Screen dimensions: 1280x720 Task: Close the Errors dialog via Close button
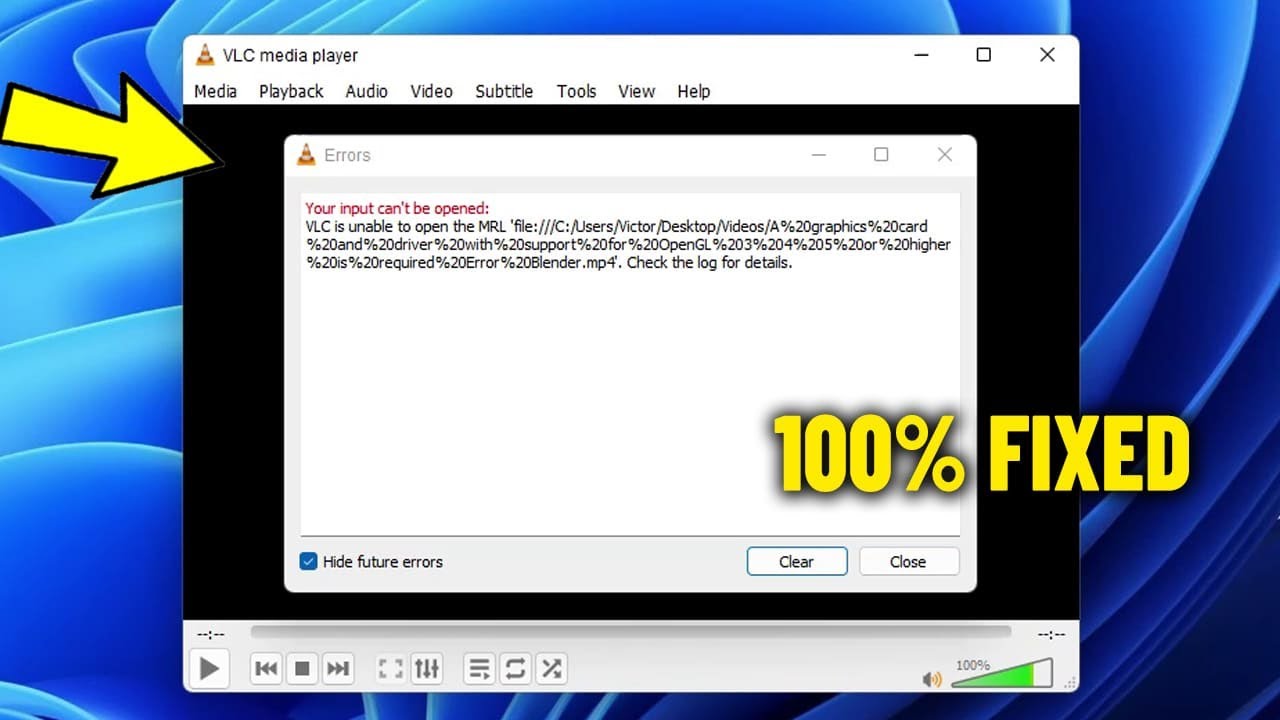(x=908, y=561)
